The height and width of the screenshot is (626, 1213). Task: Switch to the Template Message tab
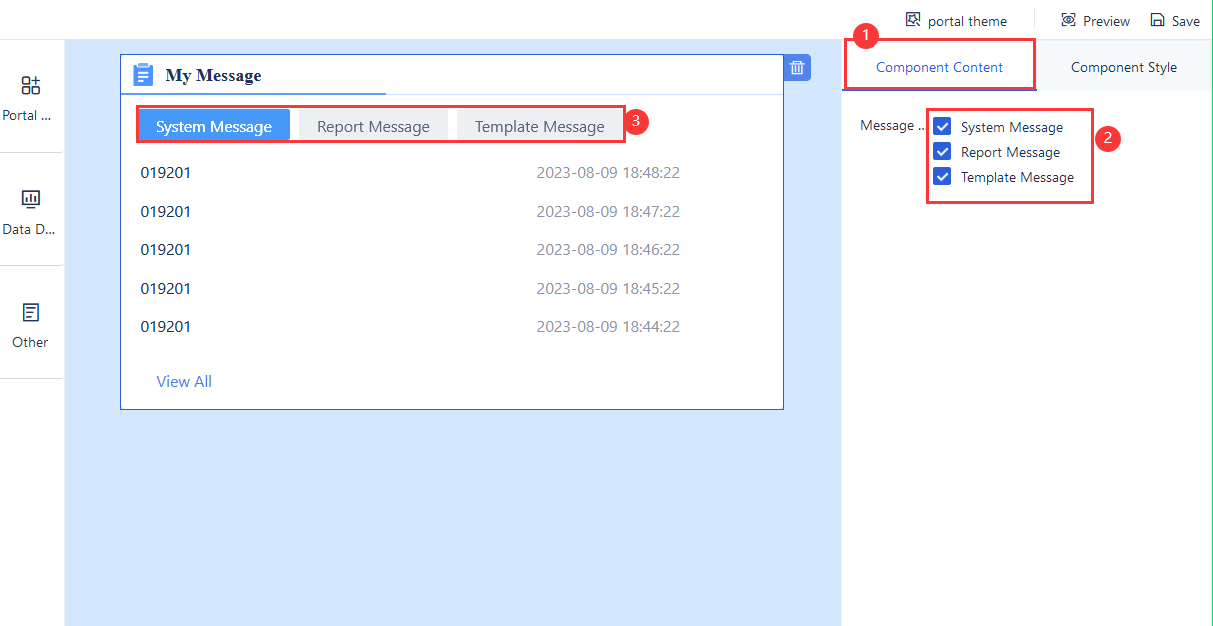click(540, 125)
